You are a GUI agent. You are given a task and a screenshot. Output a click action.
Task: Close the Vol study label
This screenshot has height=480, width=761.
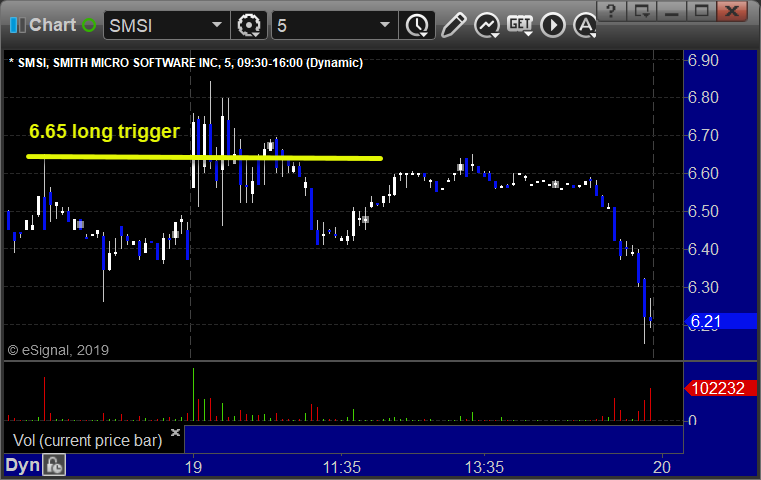pyautogui.click(x=175, y=432)
